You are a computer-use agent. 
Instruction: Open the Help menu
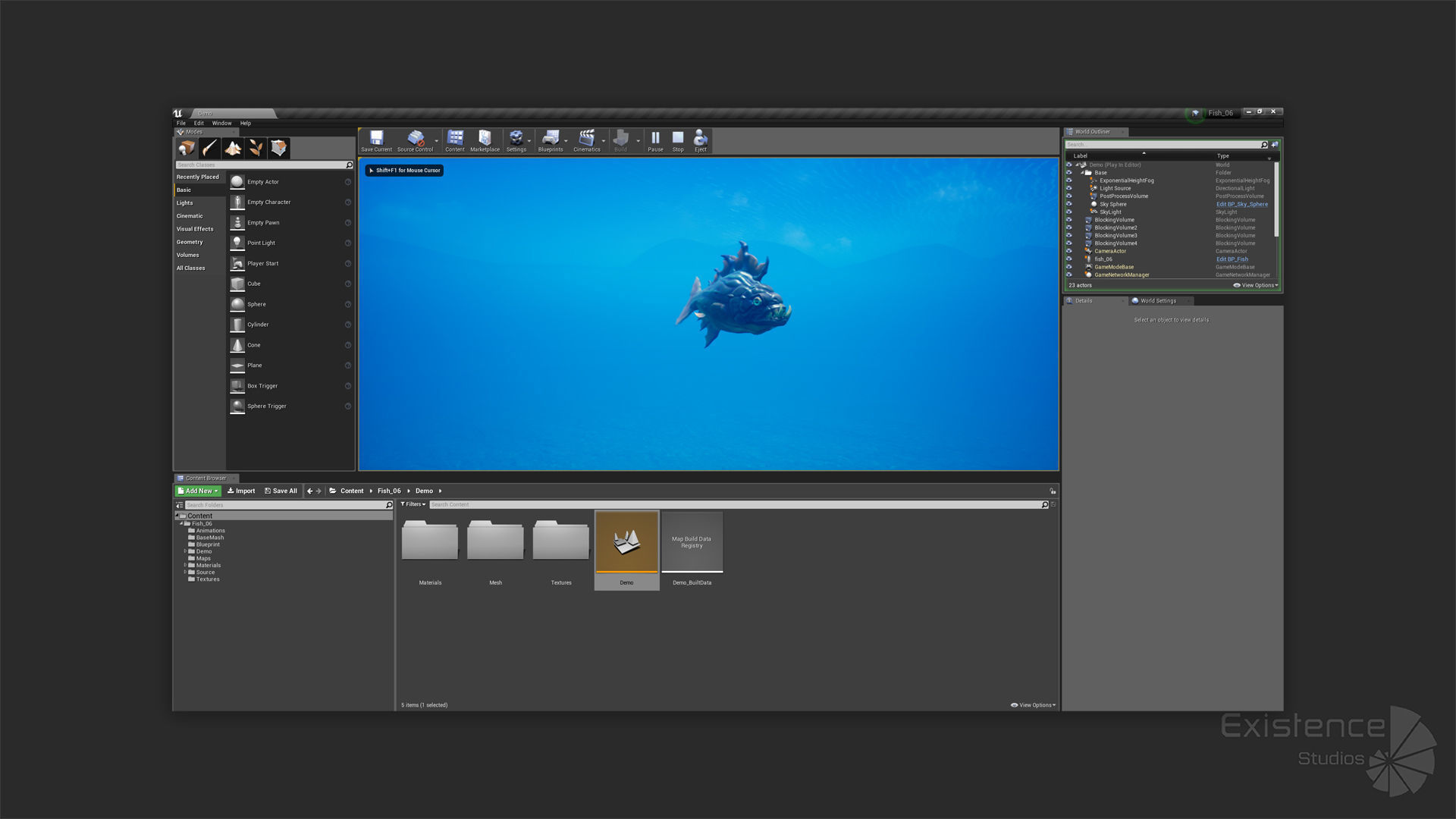[246, 123]
